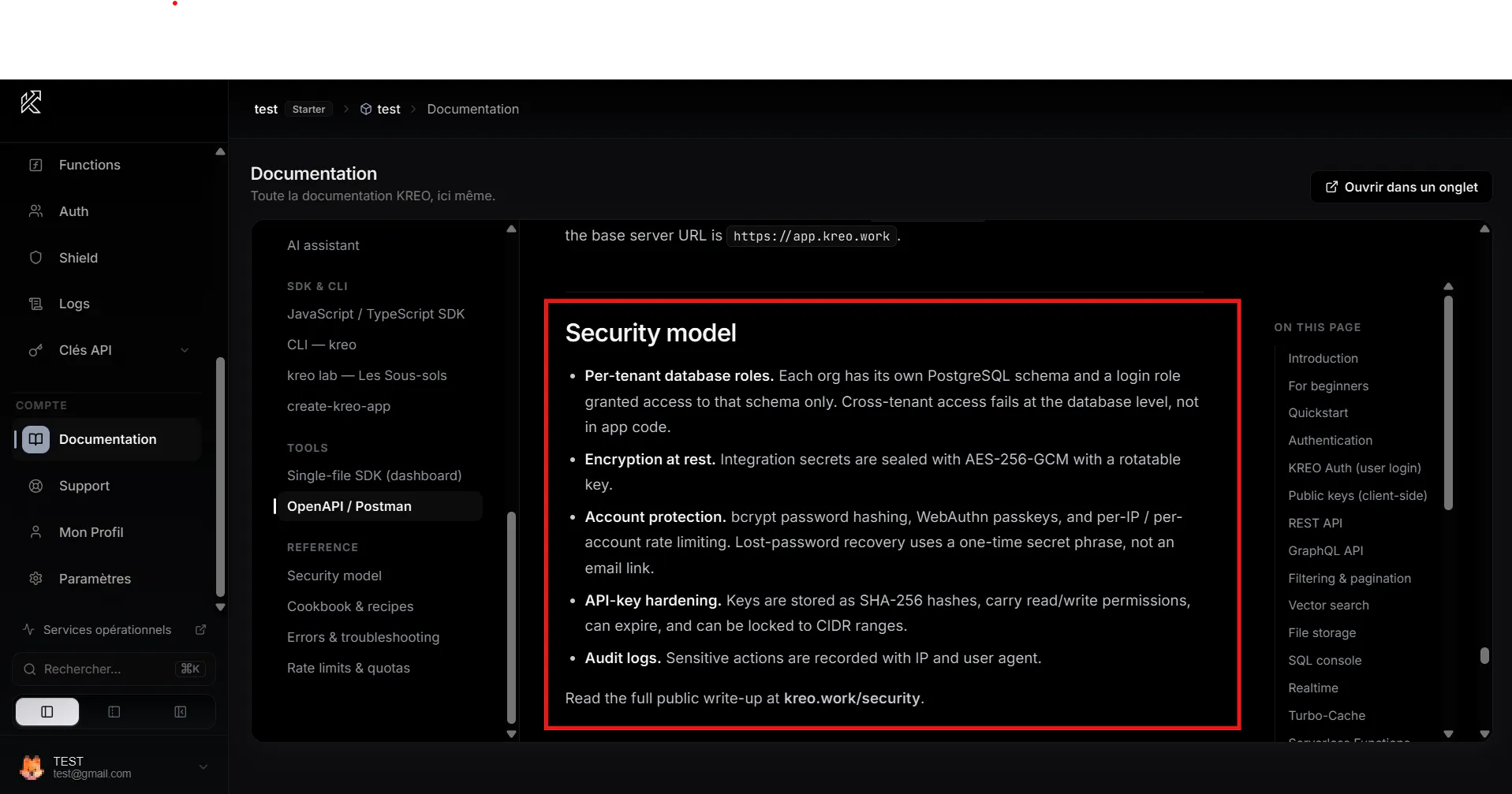Click the doc content scrollbar thumb

point(1484,656)
